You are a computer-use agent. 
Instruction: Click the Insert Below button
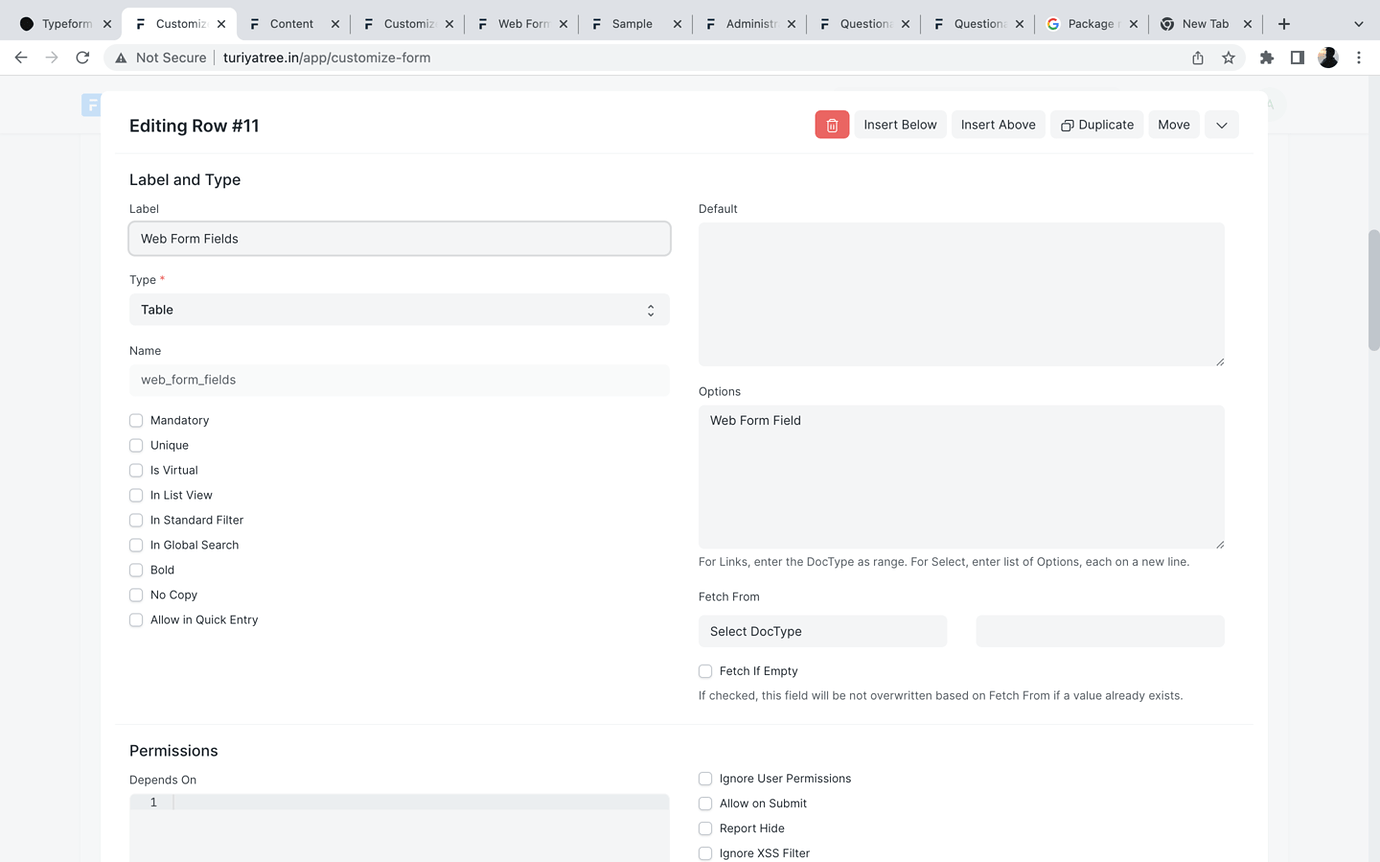[899, 124]
